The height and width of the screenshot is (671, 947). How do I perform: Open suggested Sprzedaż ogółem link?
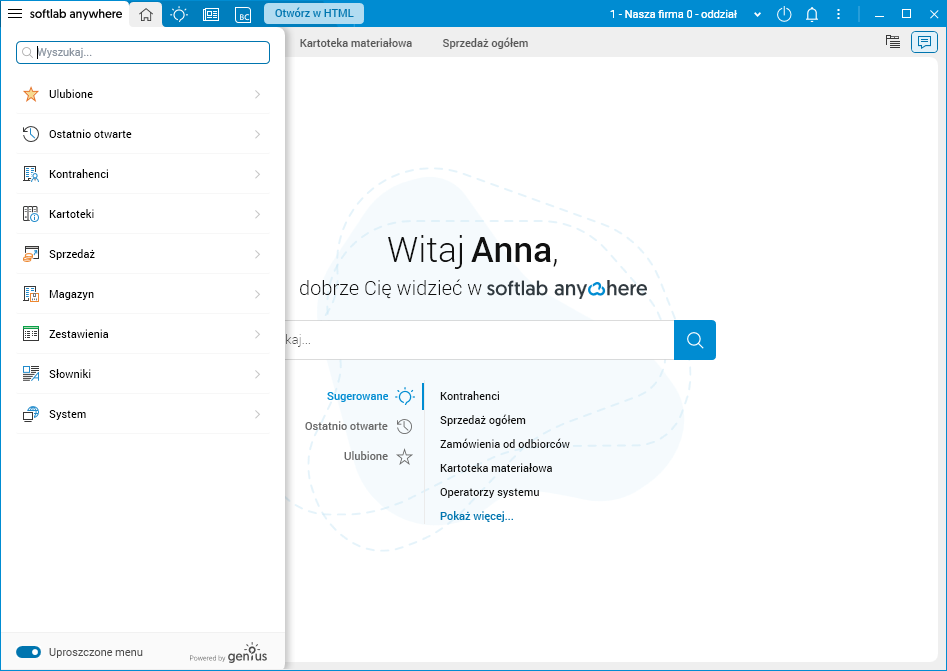click(x=483, y=420)
